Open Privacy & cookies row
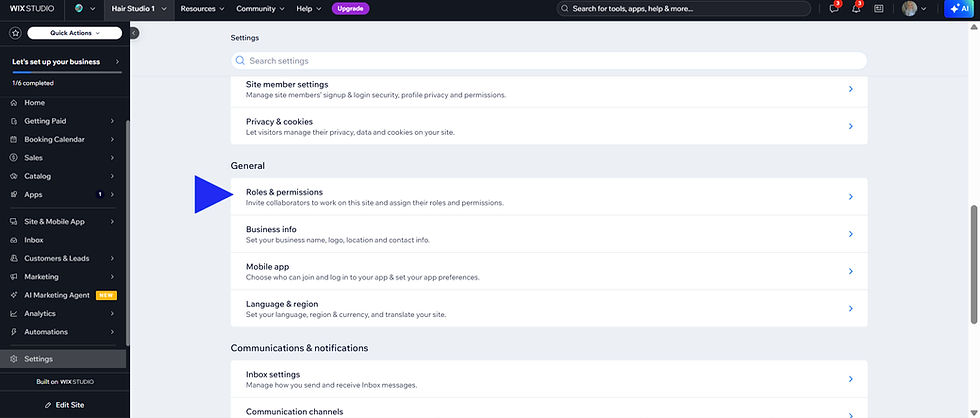980x418 pixels. (549, 126)
